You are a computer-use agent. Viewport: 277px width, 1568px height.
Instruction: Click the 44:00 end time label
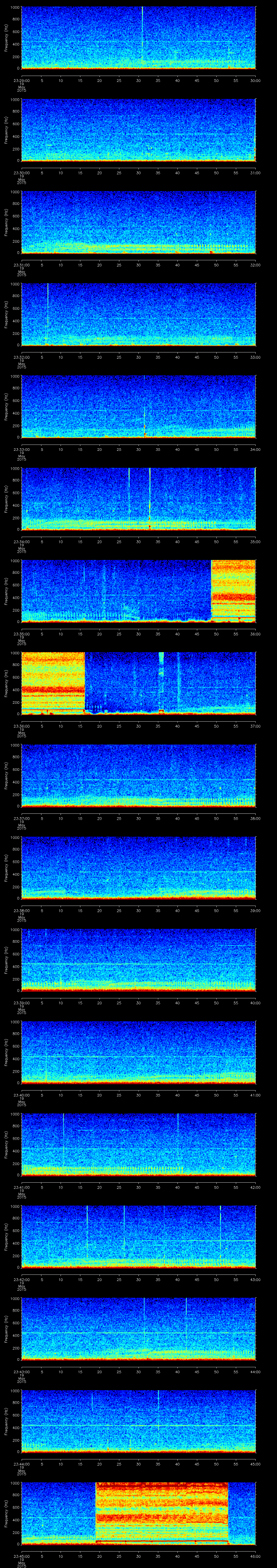[x=256, y=1372]
